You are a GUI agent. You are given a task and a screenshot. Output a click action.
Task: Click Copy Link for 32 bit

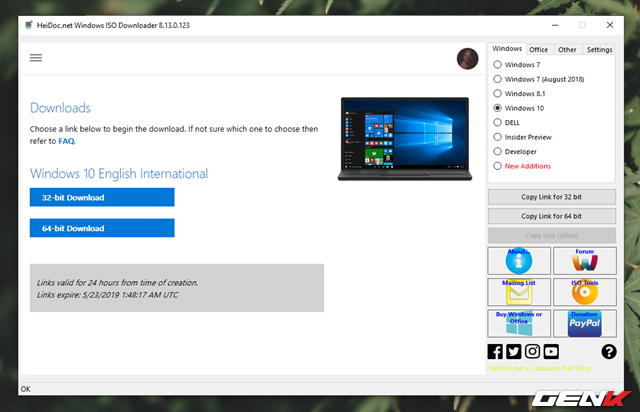tap(551, 197)
